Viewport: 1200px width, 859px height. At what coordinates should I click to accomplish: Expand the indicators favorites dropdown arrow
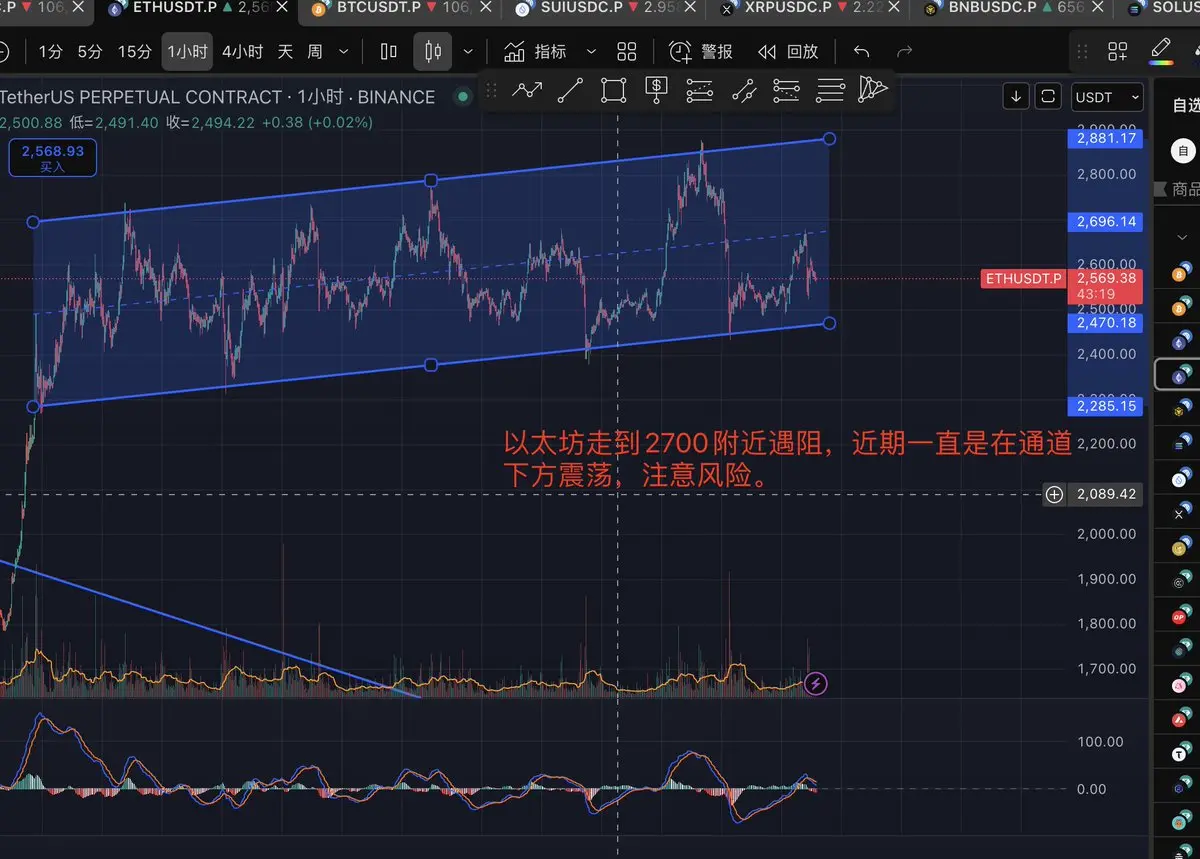click(x=591, y=51)
